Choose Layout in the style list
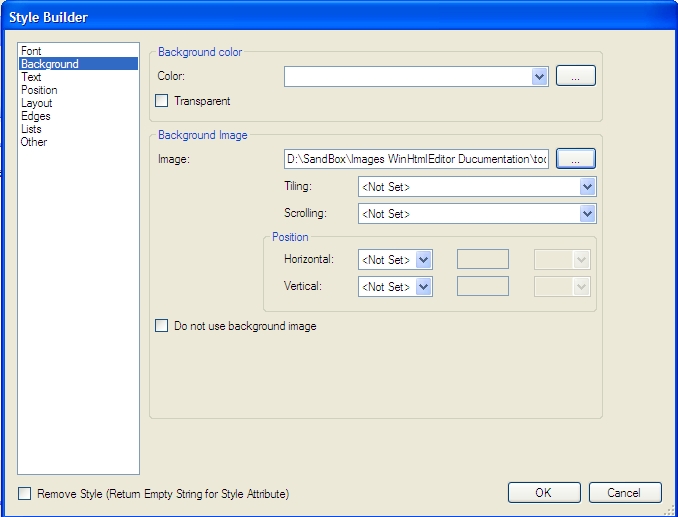Viewport: 678px width, 517px height. (36, 103)
